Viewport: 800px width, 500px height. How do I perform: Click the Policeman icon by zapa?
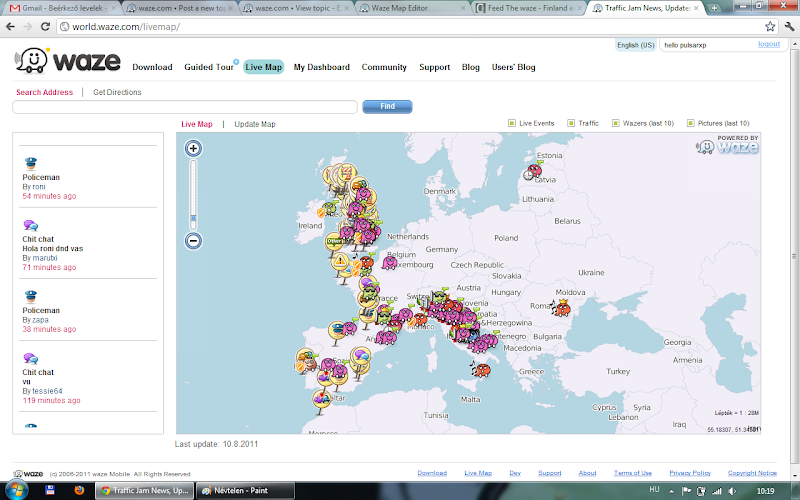click(x=31, y=296)
